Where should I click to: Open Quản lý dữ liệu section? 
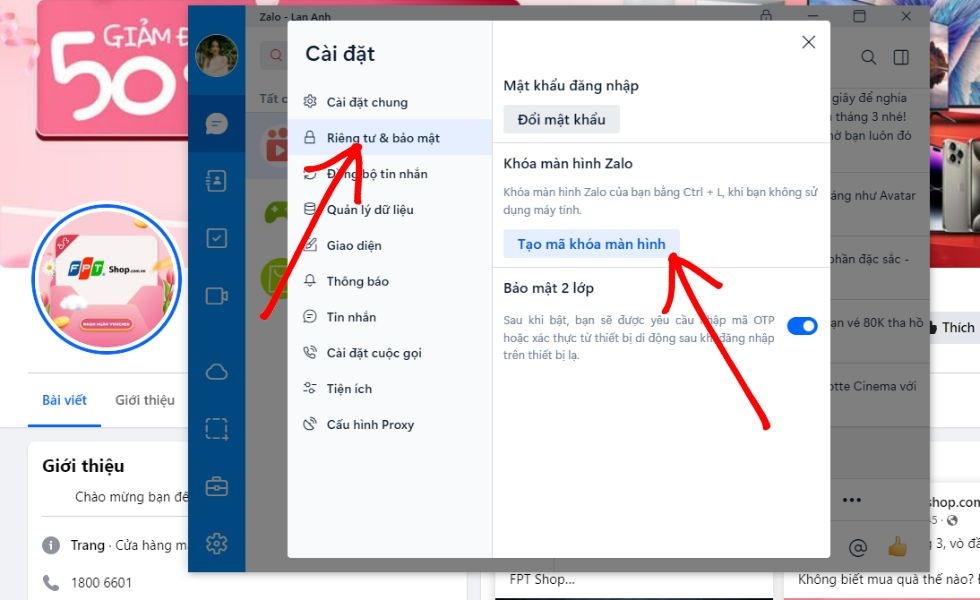(x=390, y=209)
